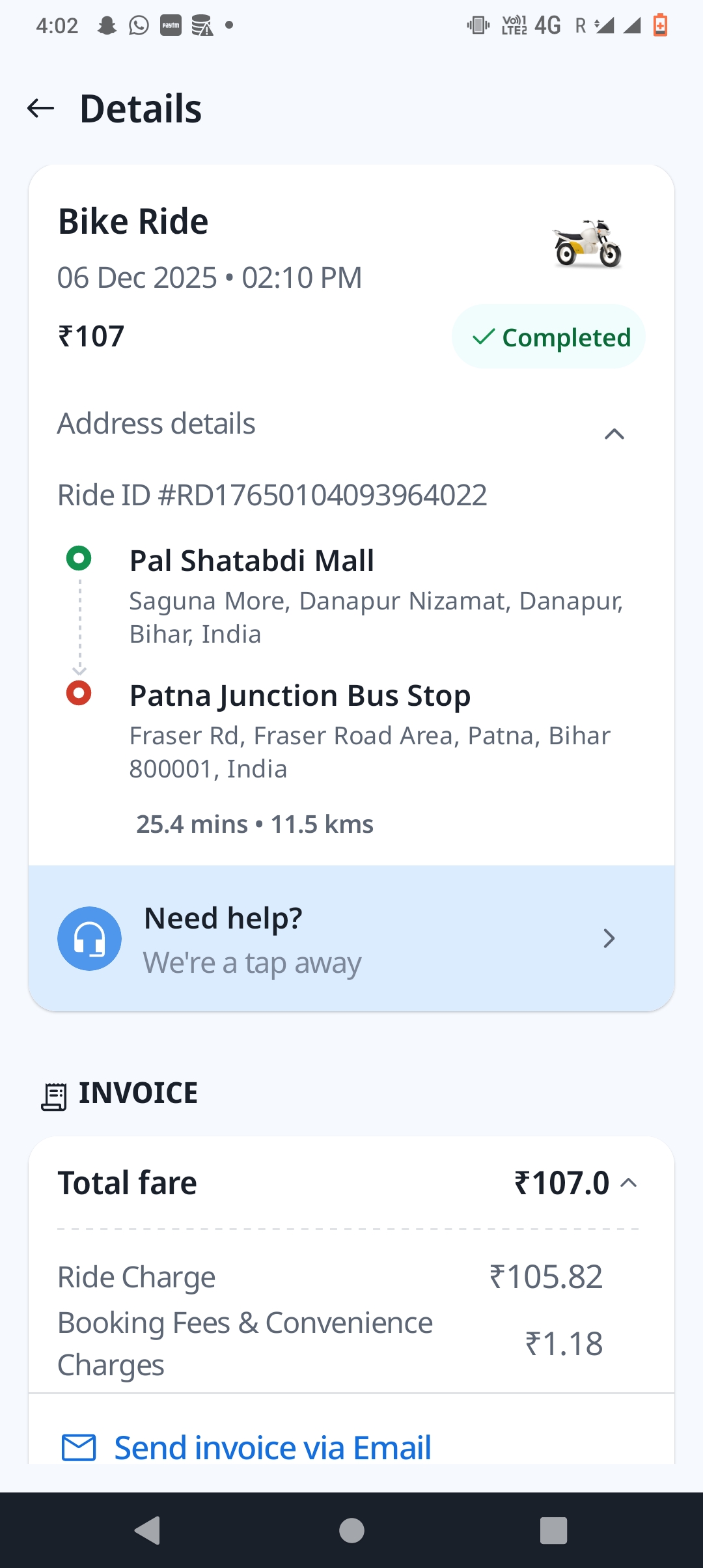Tap the email envelope icon
Screen dimensions: 703x1568
79,1448
